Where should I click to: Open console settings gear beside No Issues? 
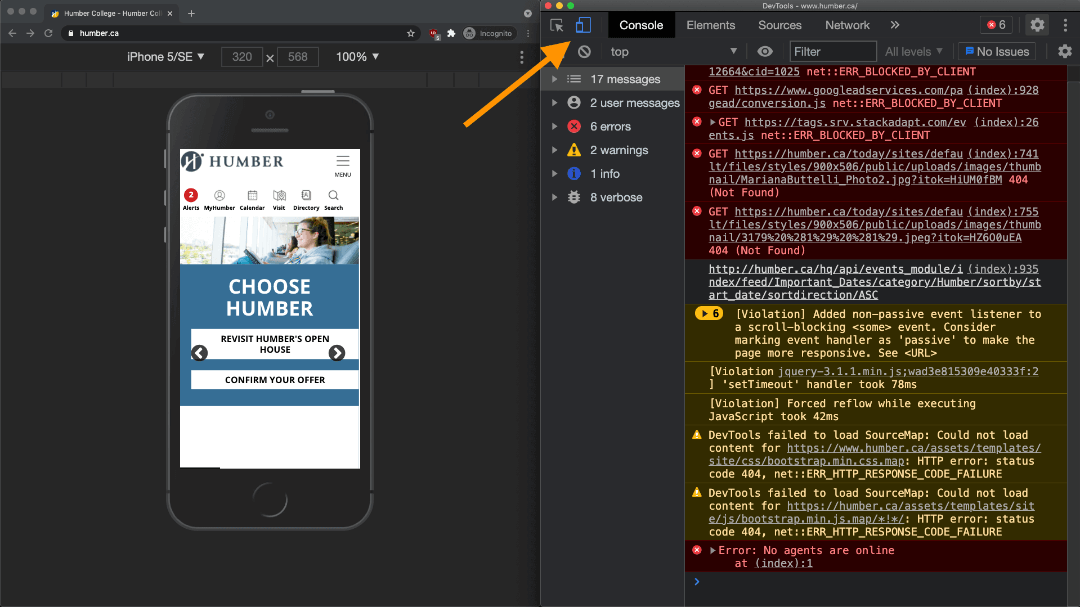click(x=1065, y=52)
